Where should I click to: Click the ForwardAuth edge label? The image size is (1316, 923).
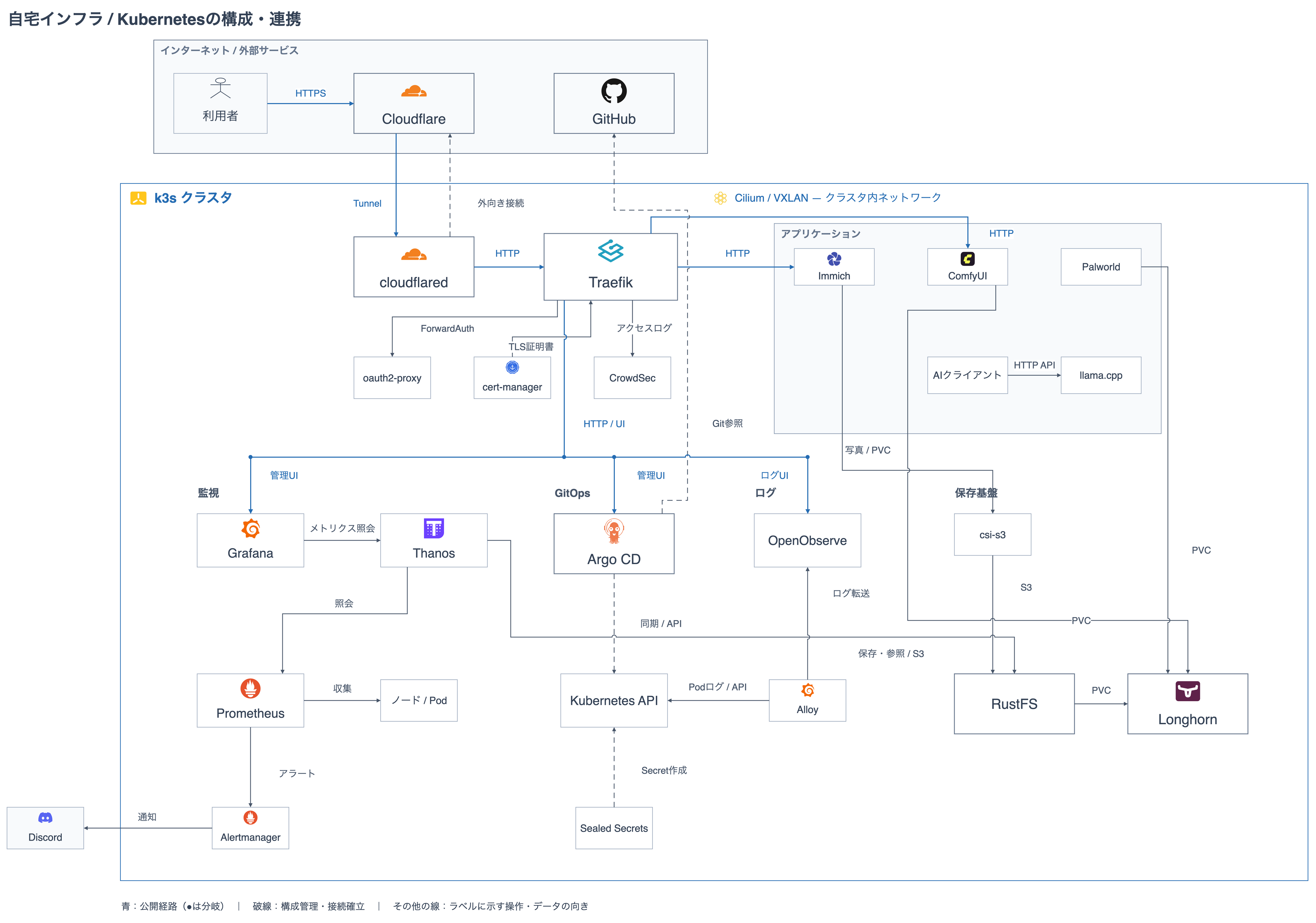click(x=447, y=329)
